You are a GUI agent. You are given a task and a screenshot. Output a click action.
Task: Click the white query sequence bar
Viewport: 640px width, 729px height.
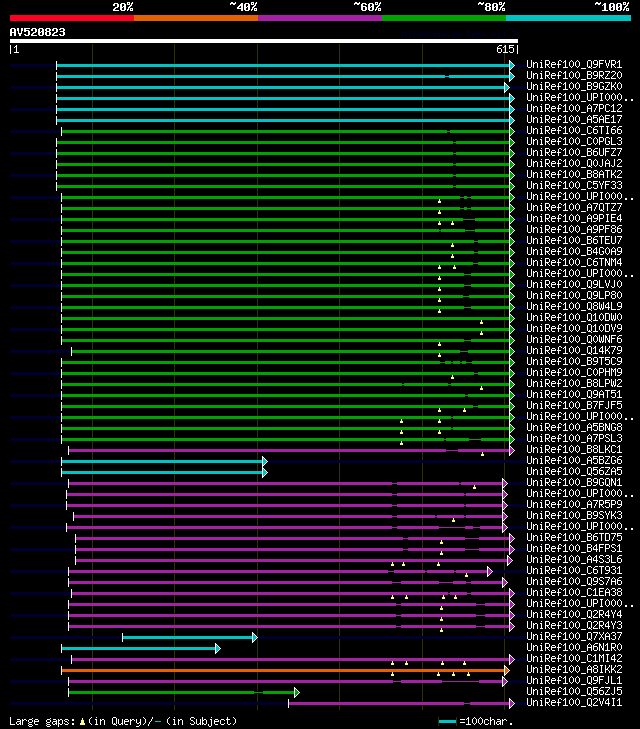tap(264, 41)
